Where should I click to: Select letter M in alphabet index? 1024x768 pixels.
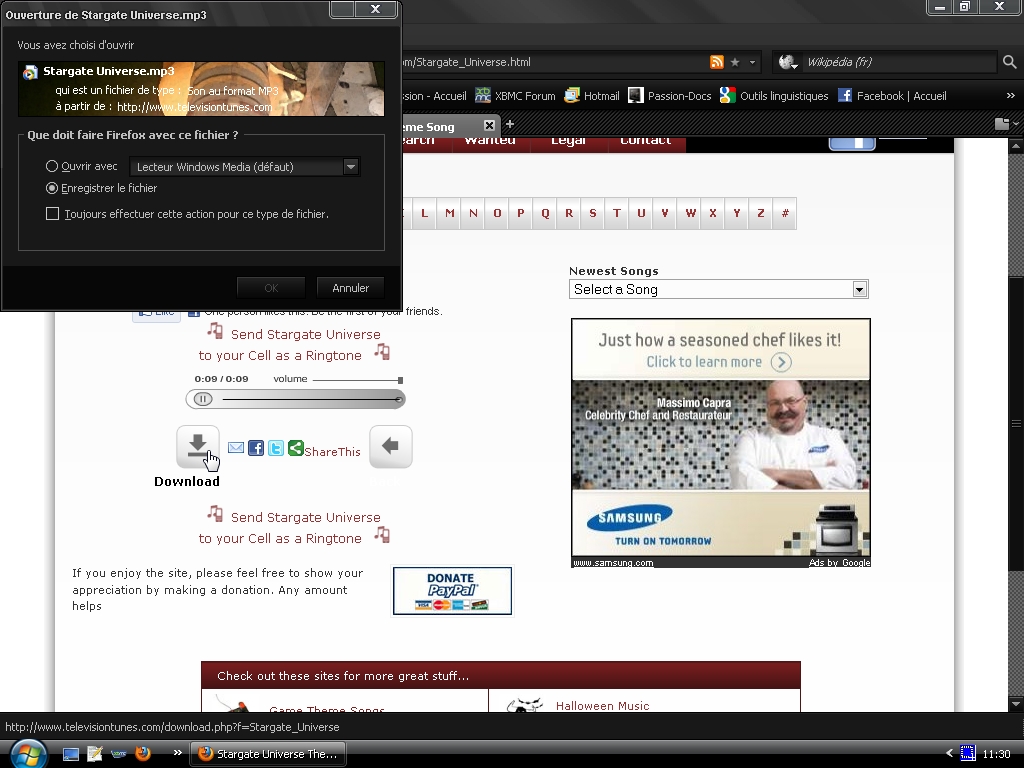[449, 213]
